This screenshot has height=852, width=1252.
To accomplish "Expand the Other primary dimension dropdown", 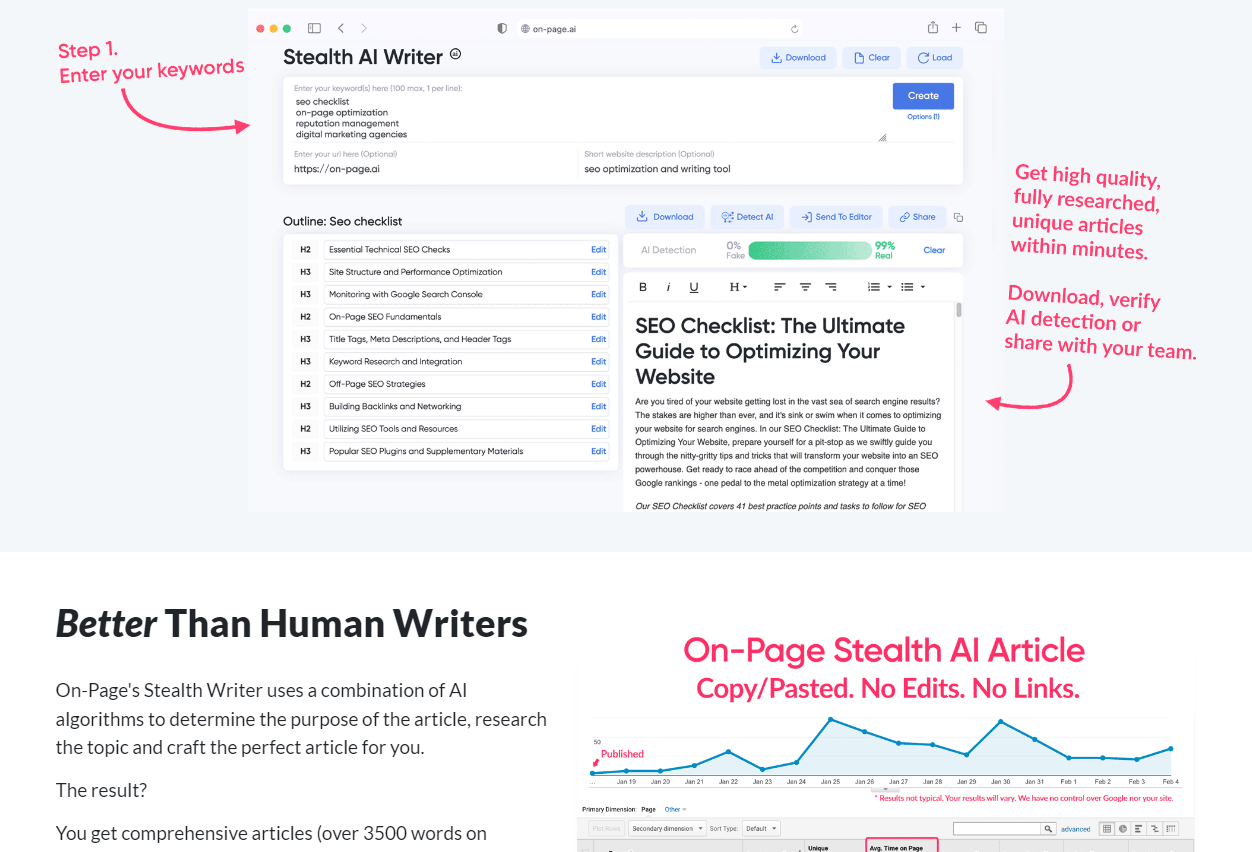I will [x=676, y=809].
